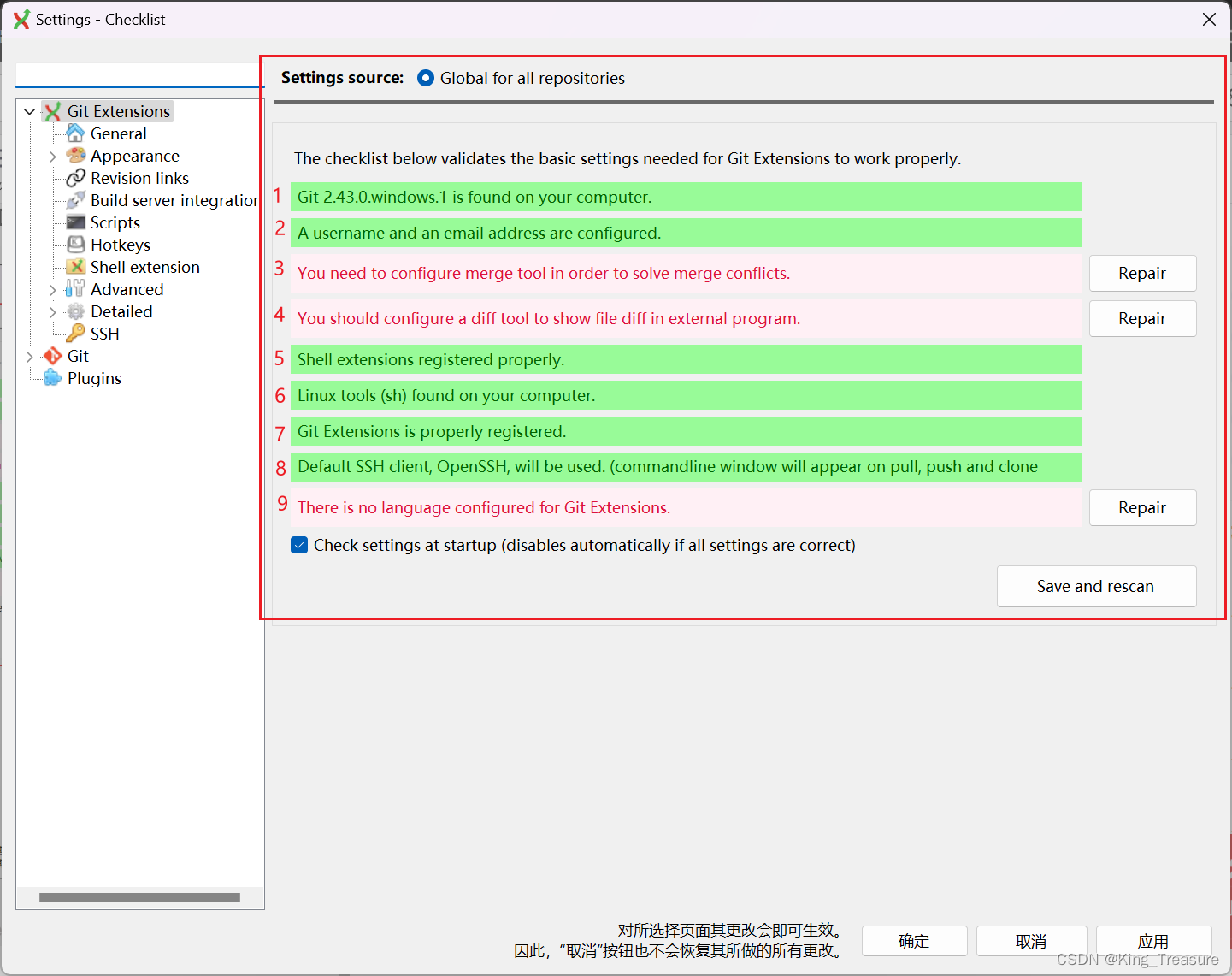Click the username and email configured status
Screen dimensions: 1232x976
[x=686, y=233]
